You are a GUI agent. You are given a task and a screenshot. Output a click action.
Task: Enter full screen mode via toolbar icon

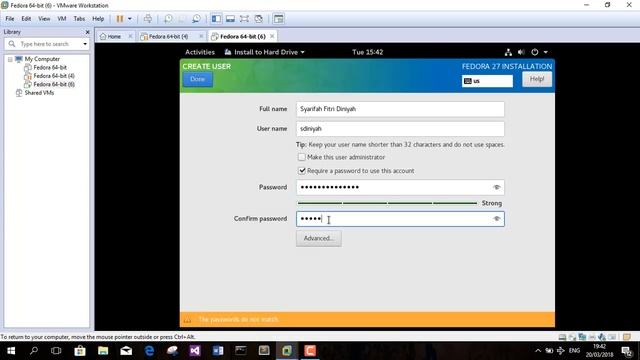pyautogui.click(x=244, y=19)
